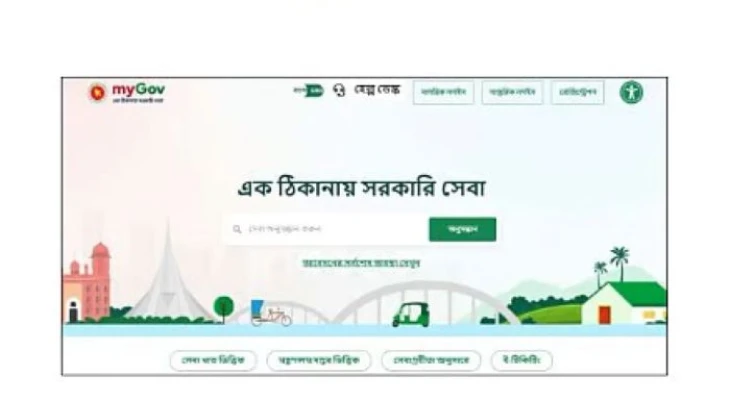
Task: Click the help desk headset icon
Action: (x=339, y=90)
